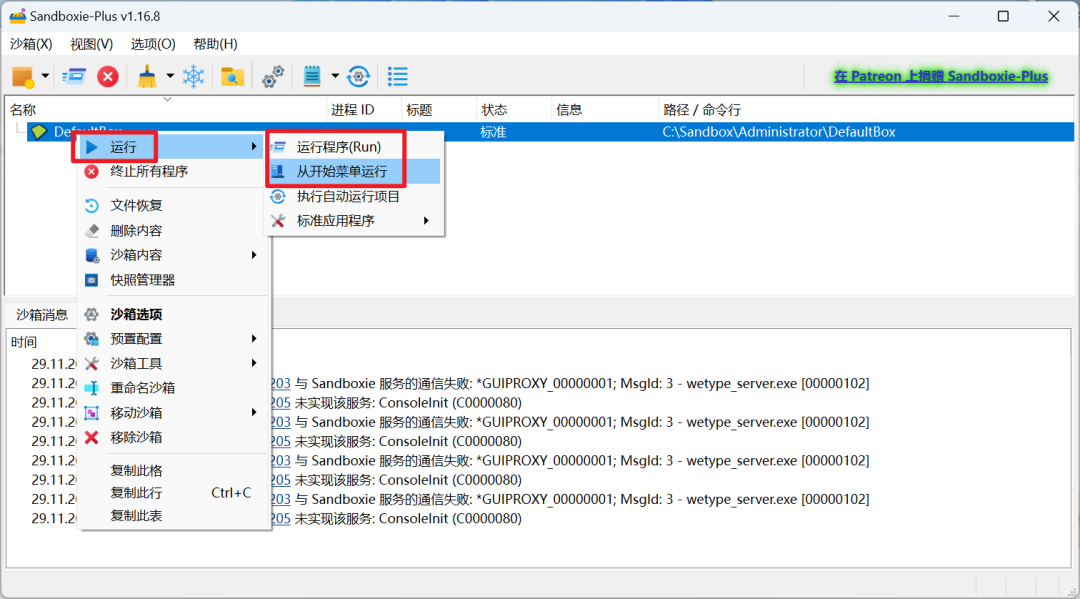This screenshot has width=1080, height=599.
Task: Select 从开始菜单运行 in the submenu
Action: coord(354,171)
